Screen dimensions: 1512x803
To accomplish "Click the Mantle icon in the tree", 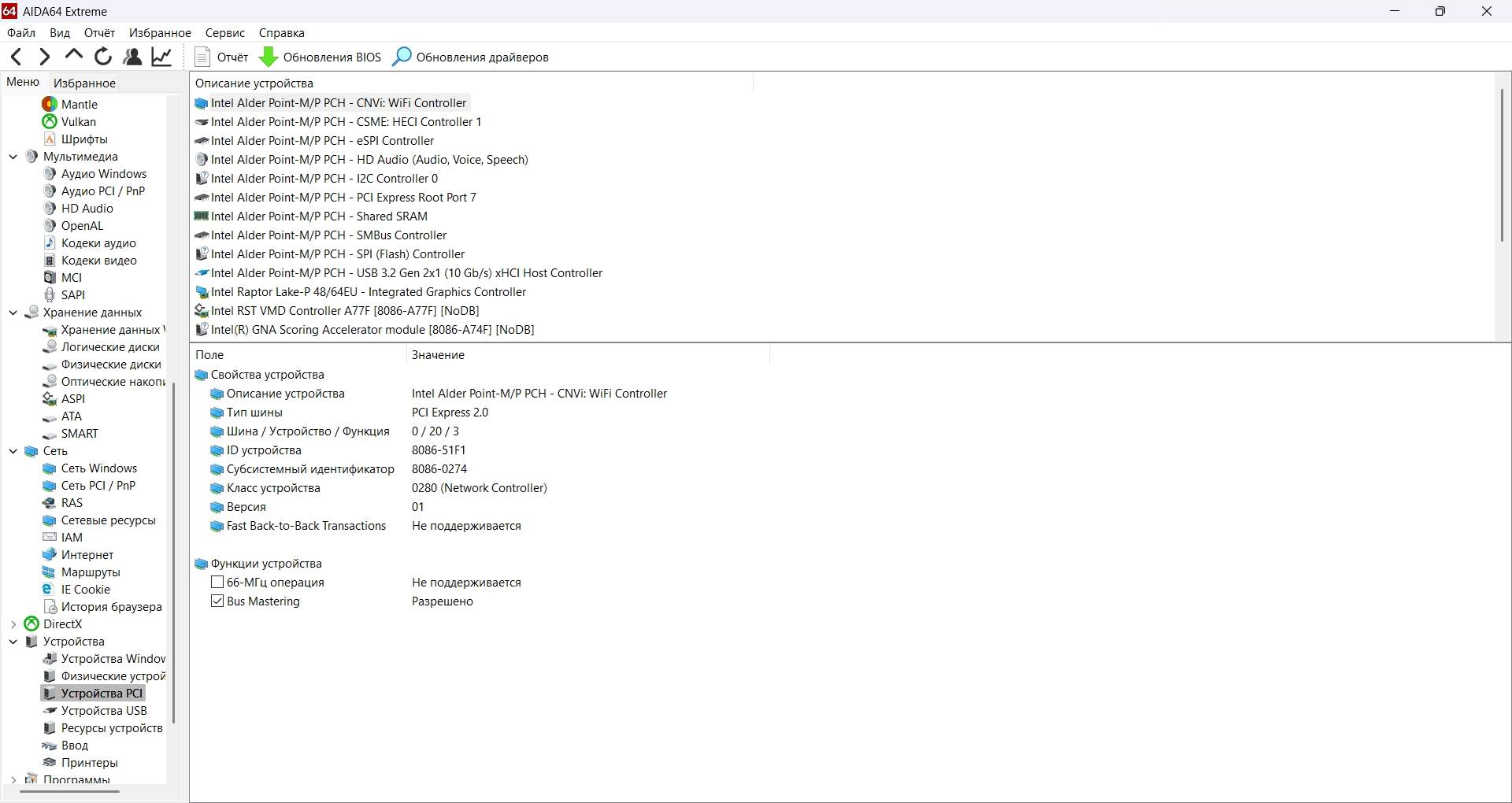I will 50,104.
